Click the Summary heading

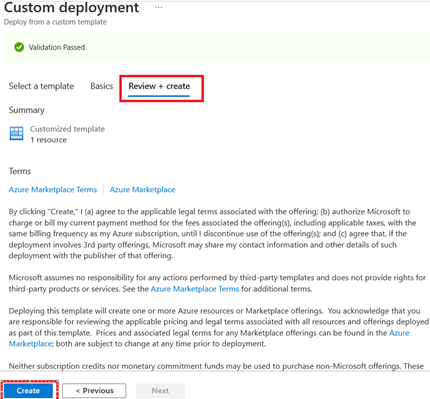27,110
